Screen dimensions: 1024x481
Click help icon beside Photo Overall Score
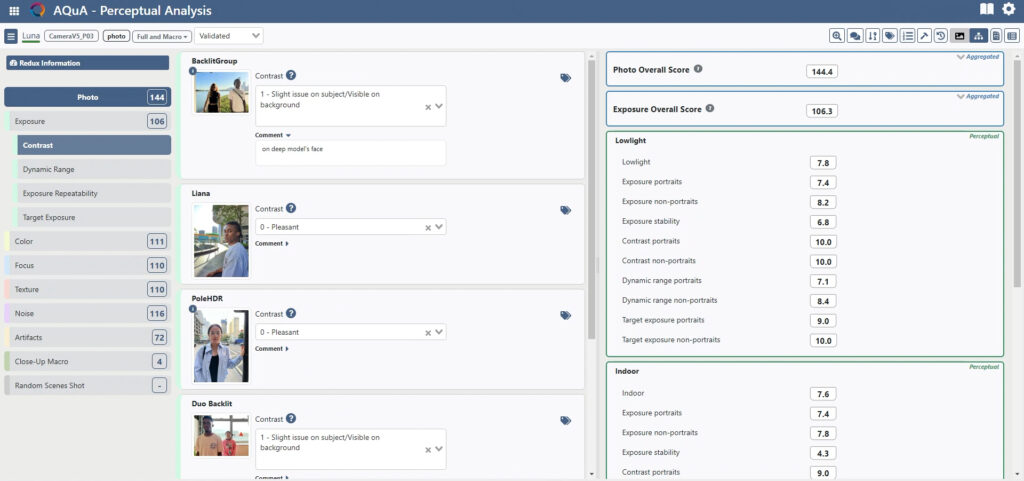pyautogui.click(x=698, y=69)
